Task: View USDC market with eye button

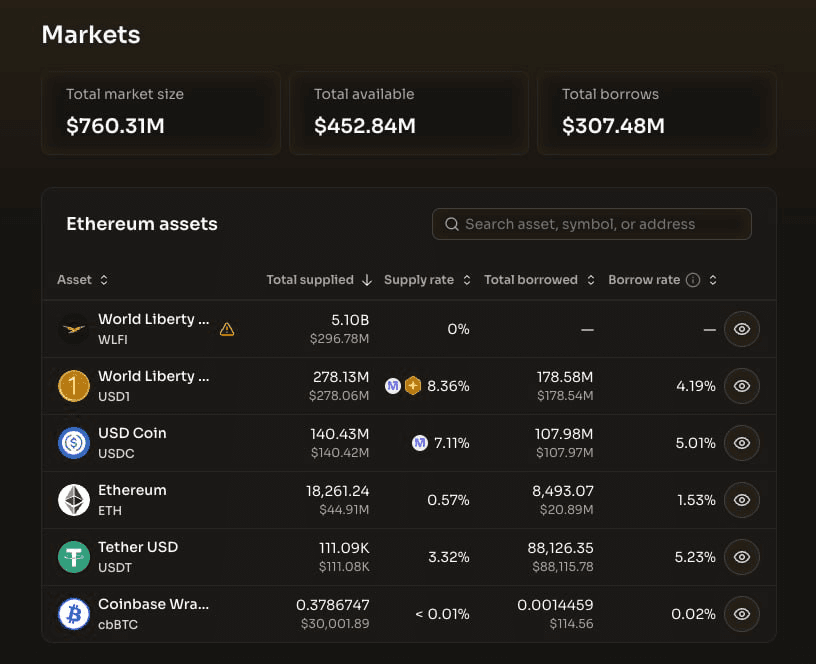Action: point(742,443)
